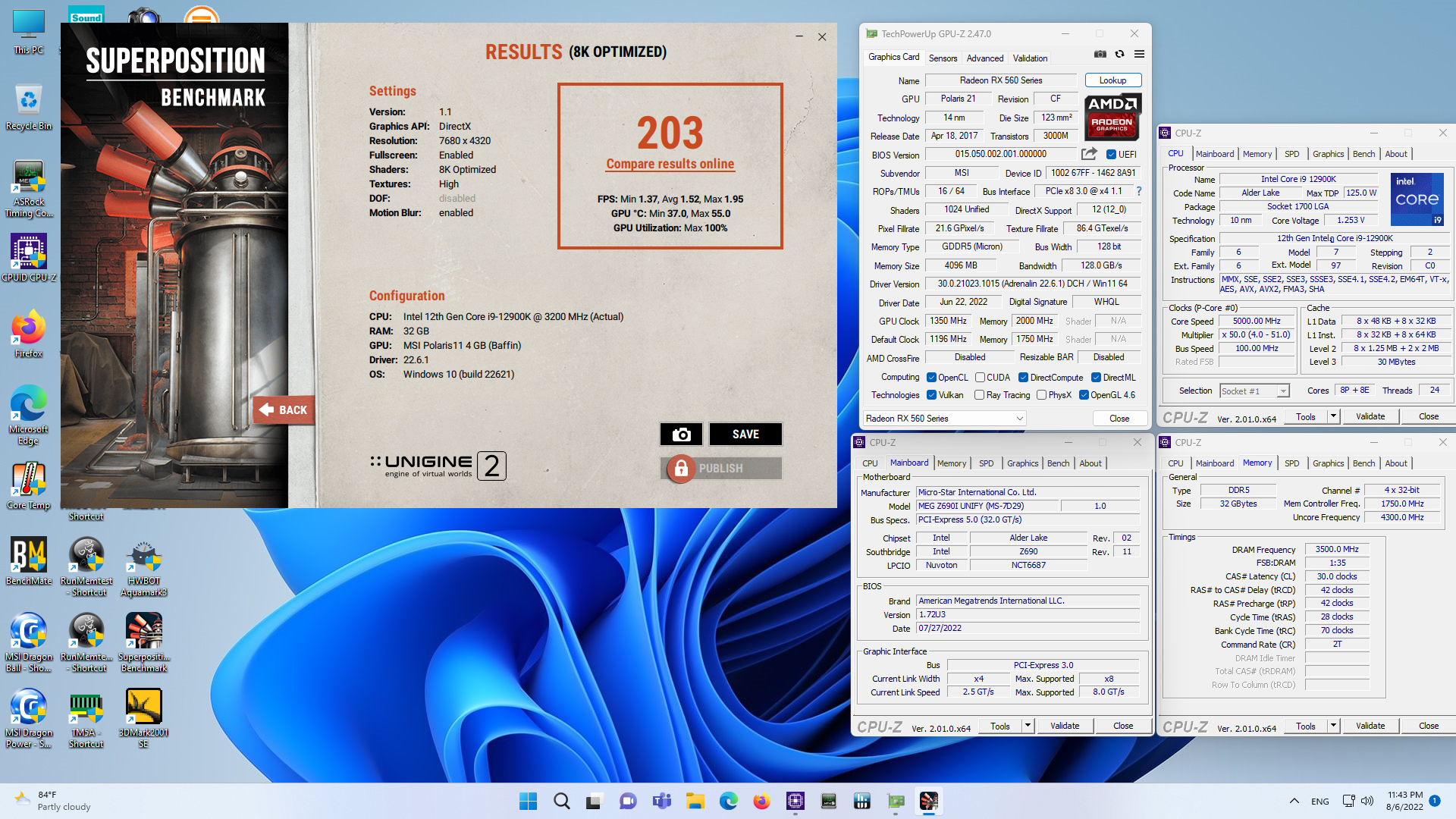
Task: Open Core Temp desktop shortcut
Action: click(x=29, y=485)
